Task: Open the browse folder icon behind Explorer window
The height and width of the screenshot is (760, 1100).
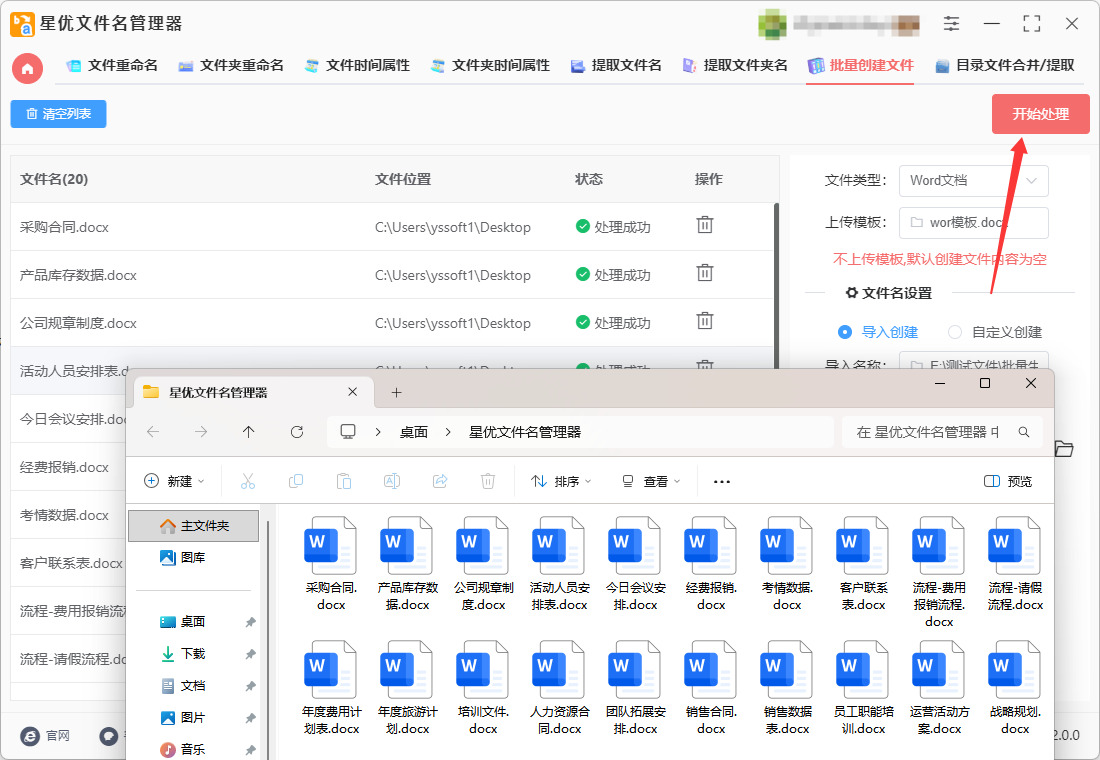Action: [1064, 449]
